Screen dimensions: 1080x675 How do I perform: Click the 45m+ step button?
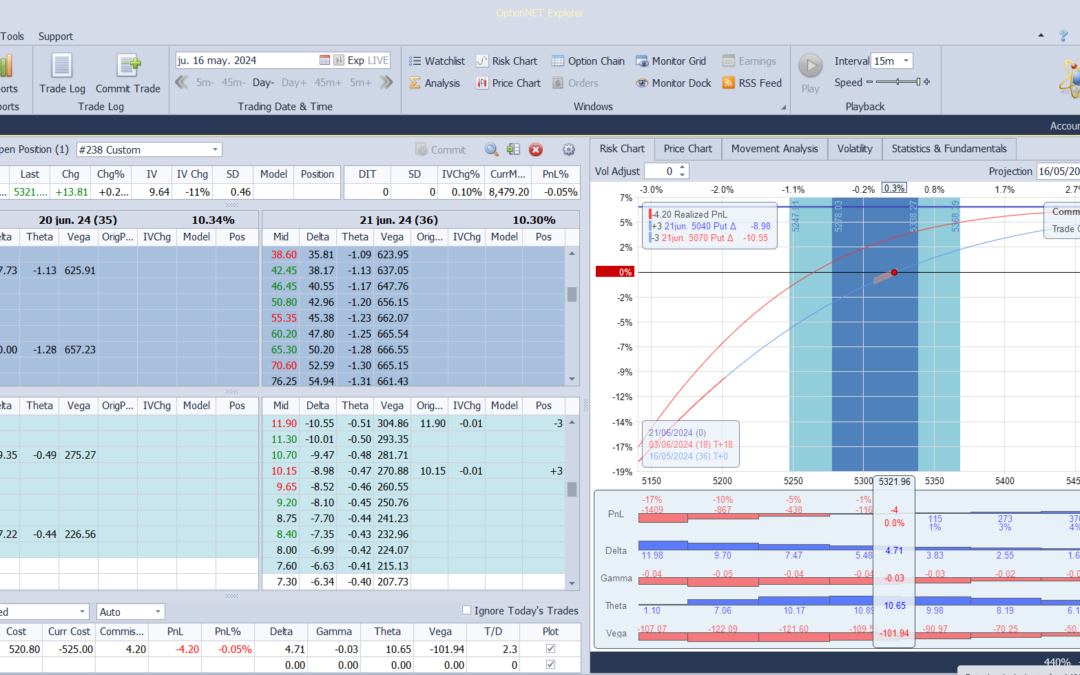[x=328, y=83]
